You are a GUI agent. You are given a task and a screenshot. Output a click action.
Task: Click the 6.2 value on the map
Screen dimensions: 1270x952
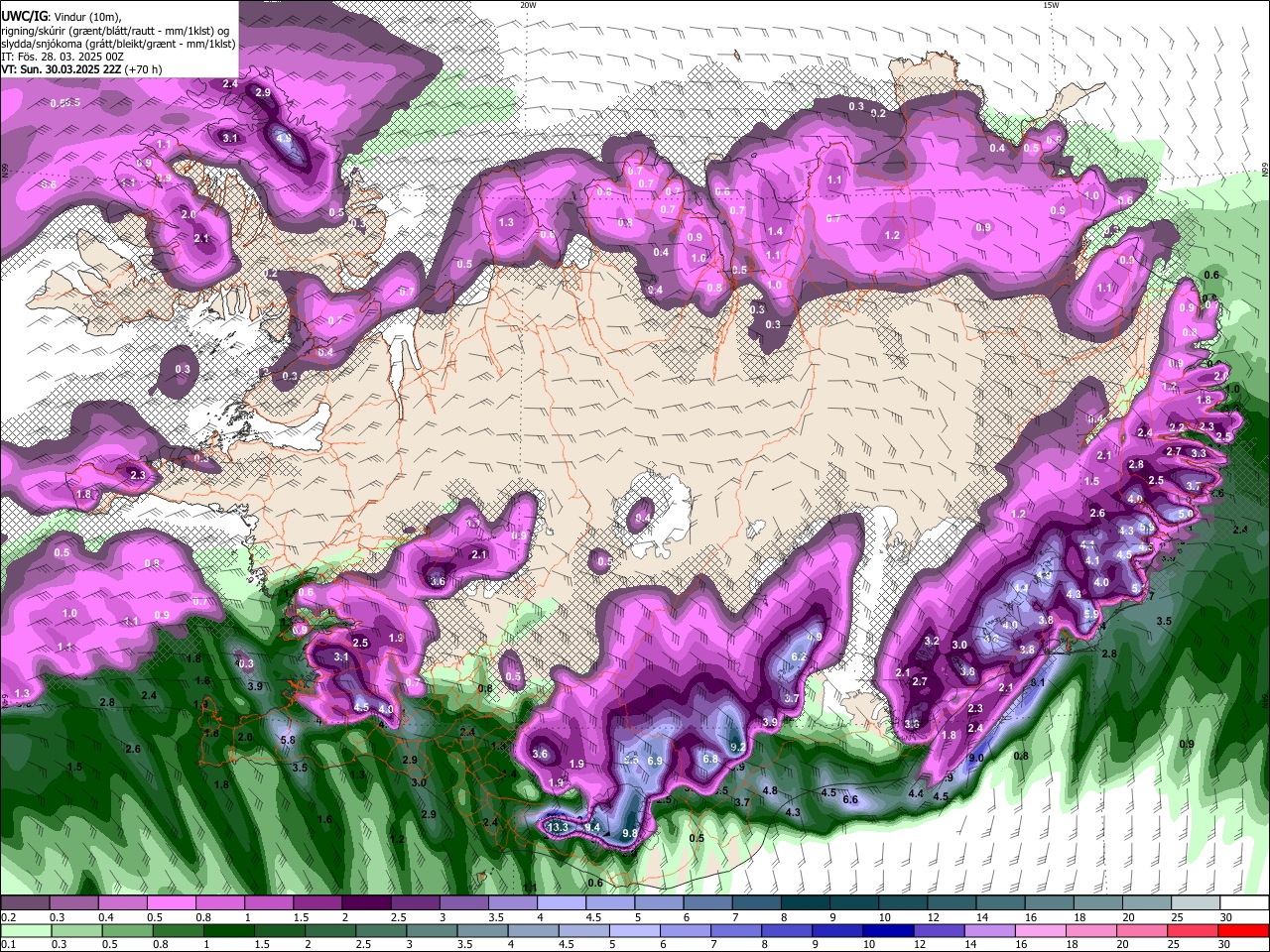[x=799, y=656]
